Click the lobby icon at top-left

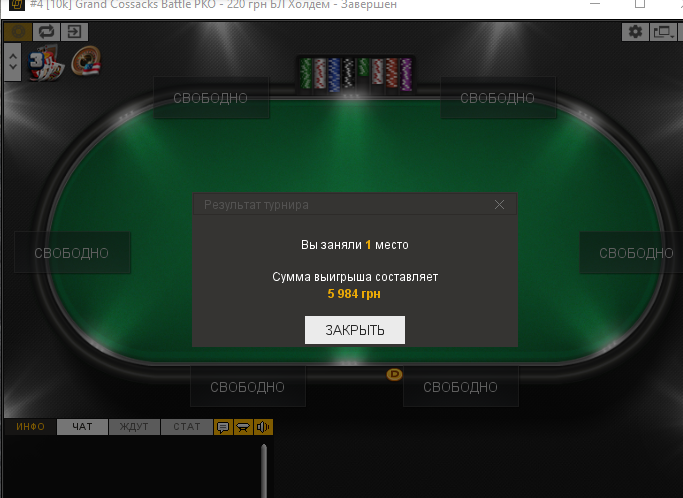click(x=18, y=32)
